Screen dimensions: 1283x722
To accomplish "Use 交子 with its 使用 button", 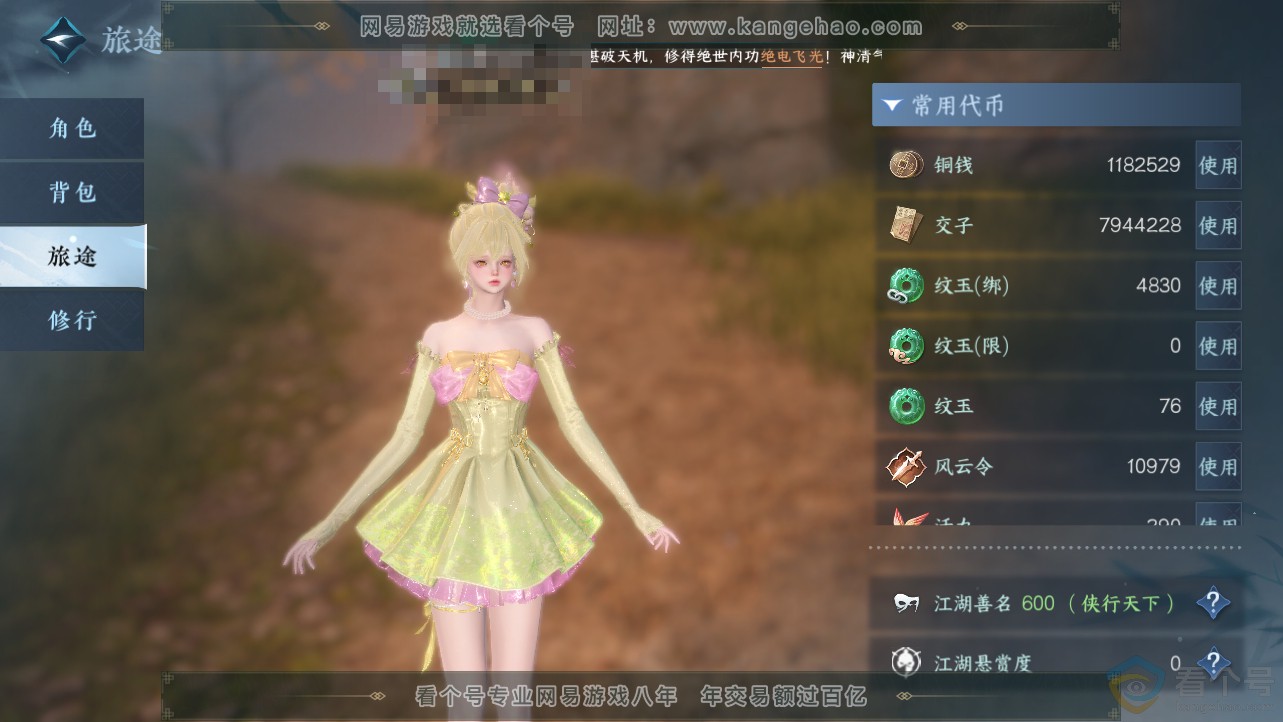I will pyautogui.click(x=1218, y=225).
